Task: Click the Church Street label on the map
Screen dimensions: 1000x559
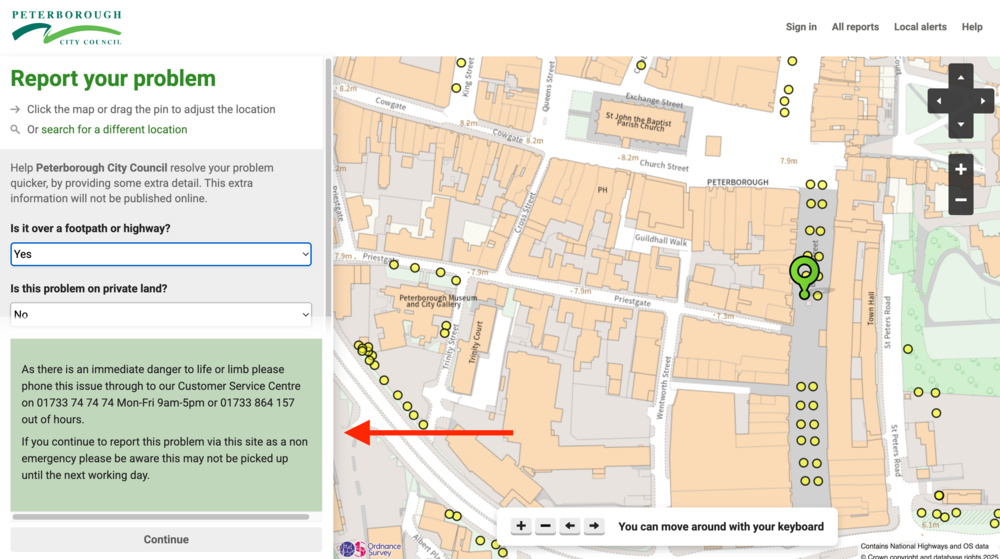Action: [664, 165]
